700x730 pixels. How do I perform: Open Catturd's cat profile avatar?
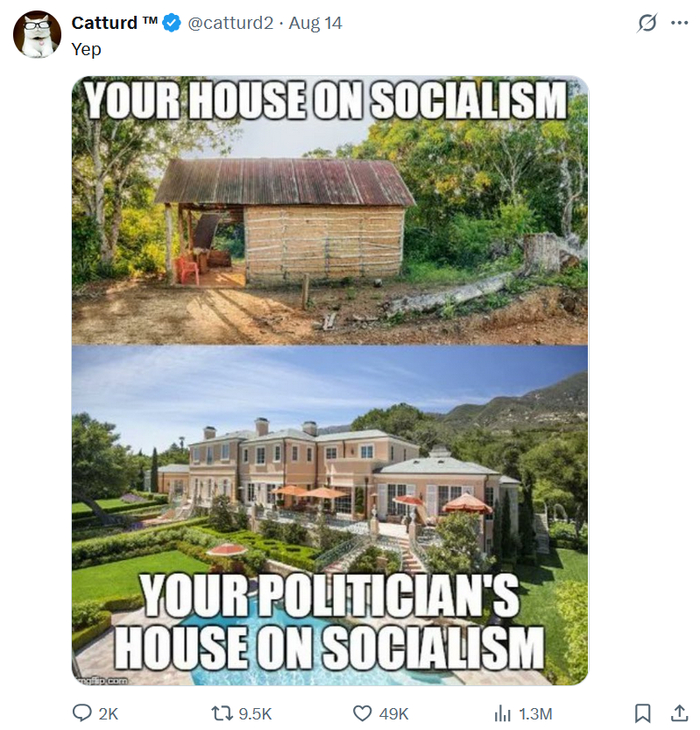pyautogui.click(x=37, y=34)
